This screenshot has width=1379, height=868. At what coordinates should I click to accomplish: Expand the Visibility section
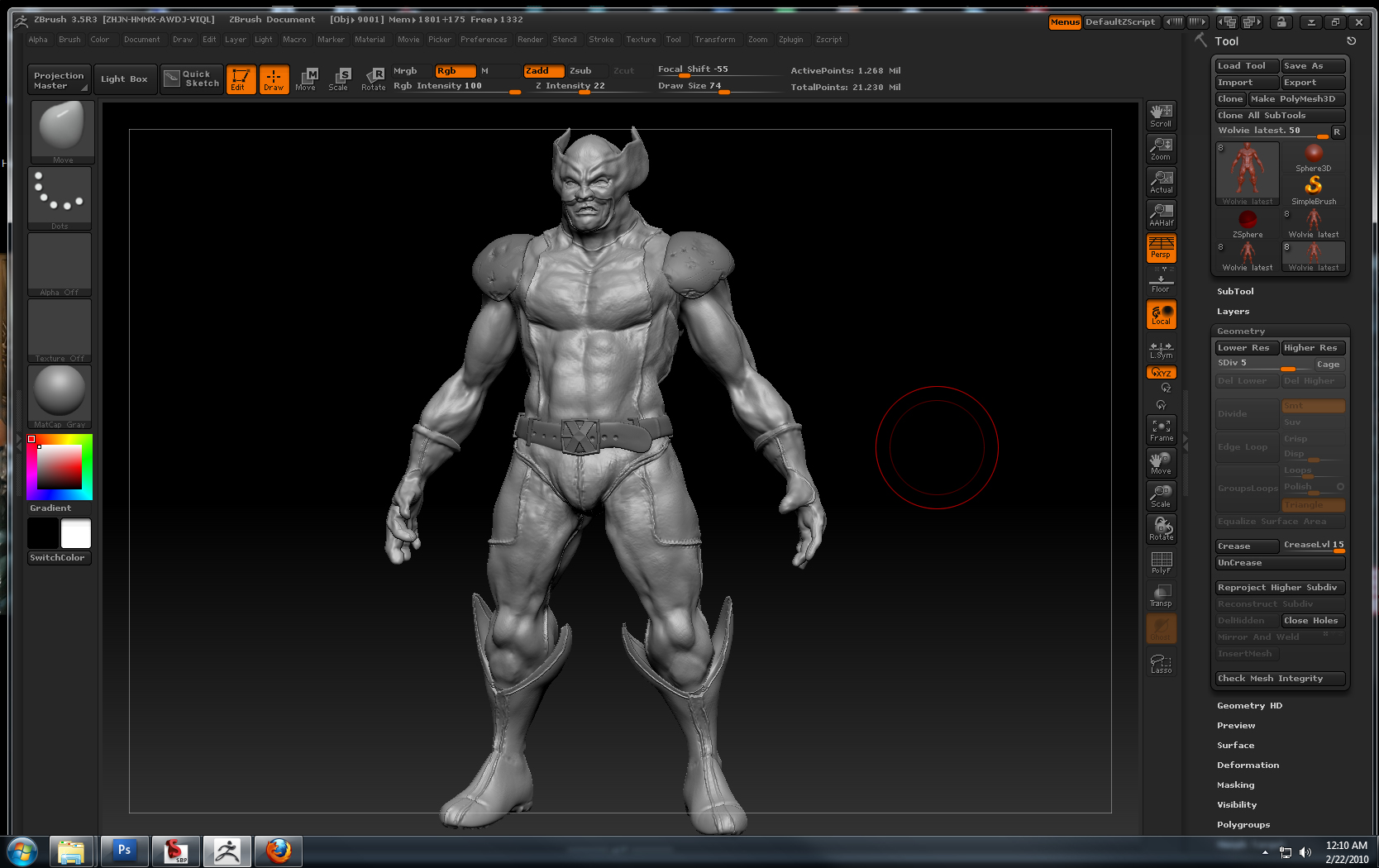tap(1237, 805)
